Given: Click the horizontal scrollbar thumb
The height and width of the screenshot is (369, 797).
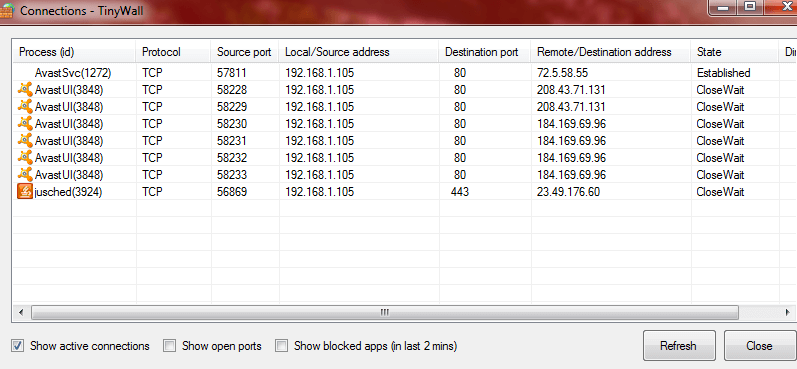Looking at the screenshot, I should pos(385,312).
